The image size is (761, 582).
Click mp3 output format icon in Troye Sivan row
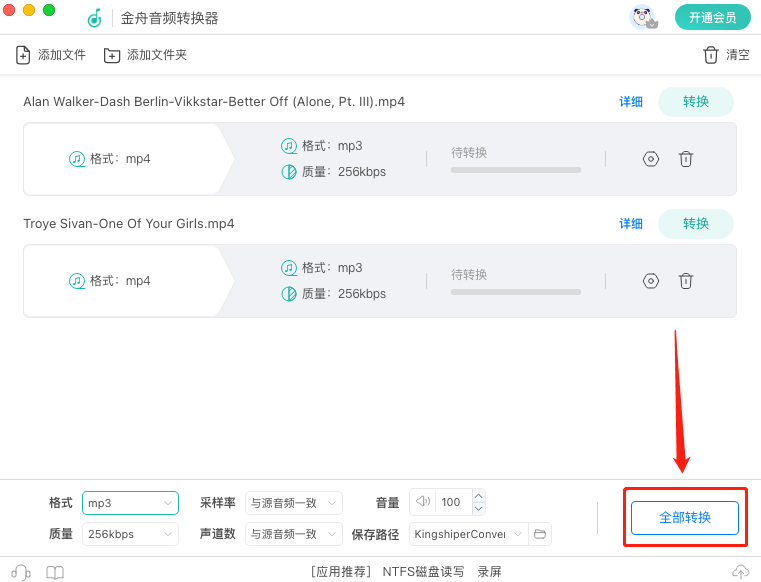[289, 267]
